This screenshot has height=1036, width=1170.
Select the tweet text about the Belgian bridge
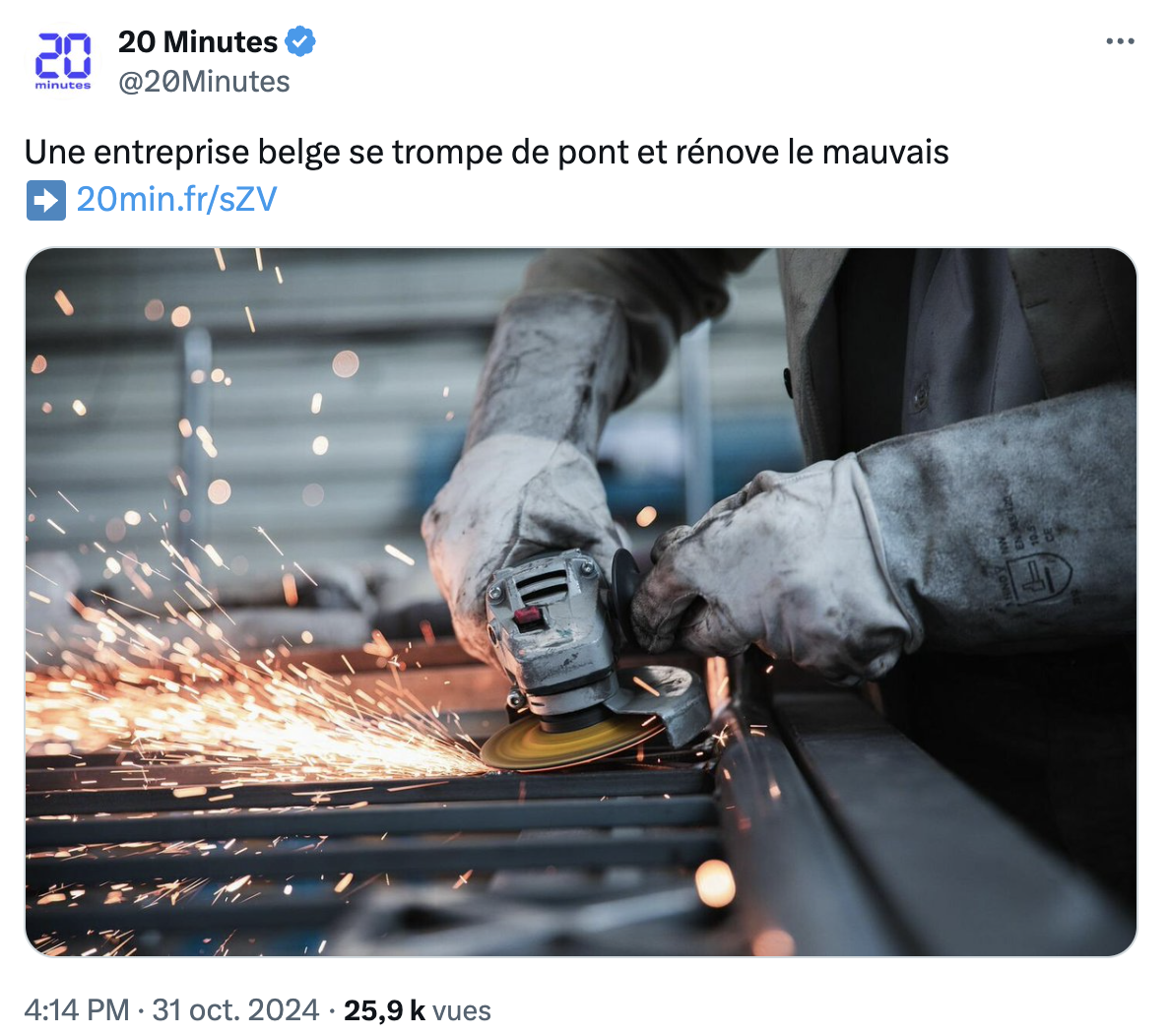point(487,153)
